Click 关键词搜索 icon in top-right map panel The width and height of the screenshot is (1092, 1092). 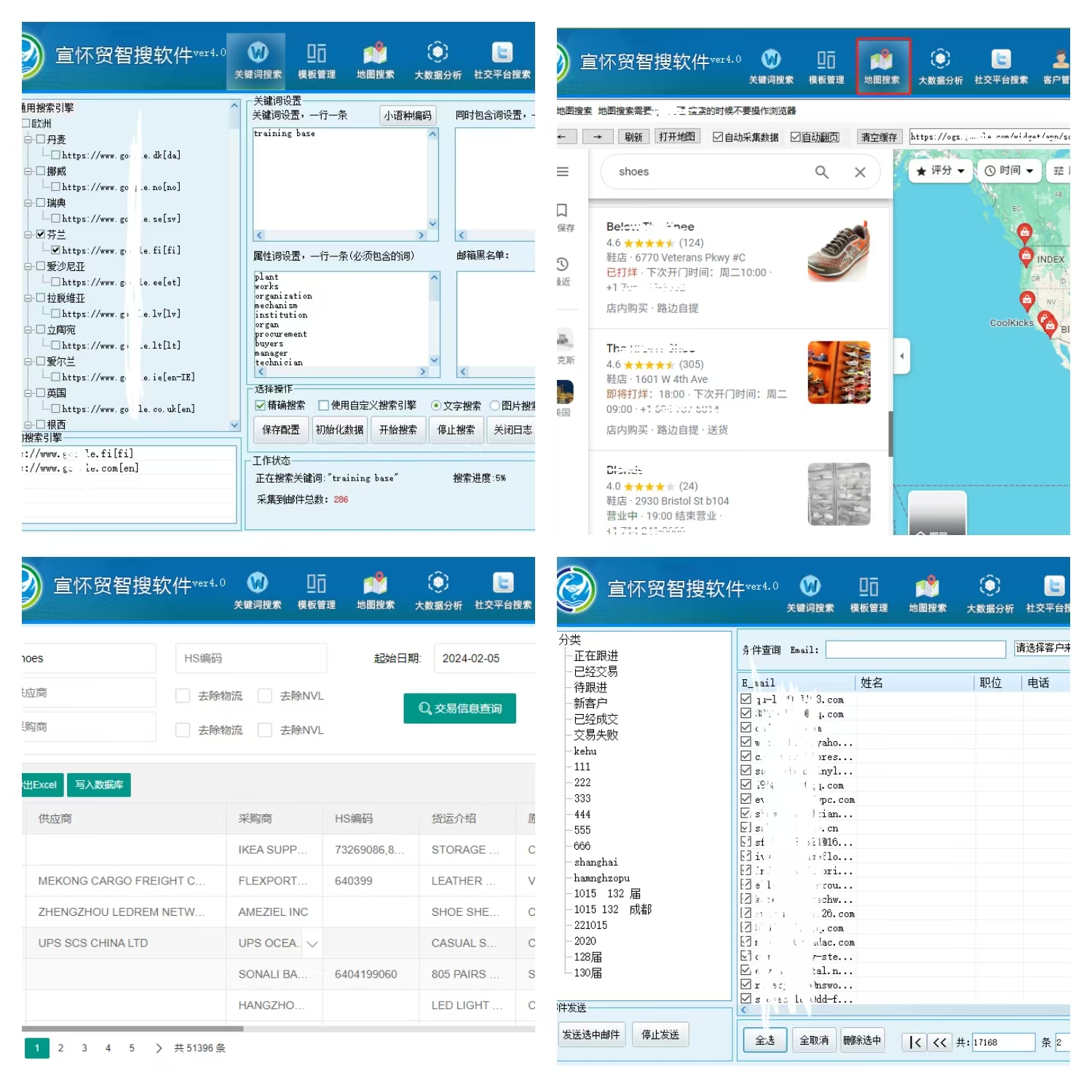(771, 66)
